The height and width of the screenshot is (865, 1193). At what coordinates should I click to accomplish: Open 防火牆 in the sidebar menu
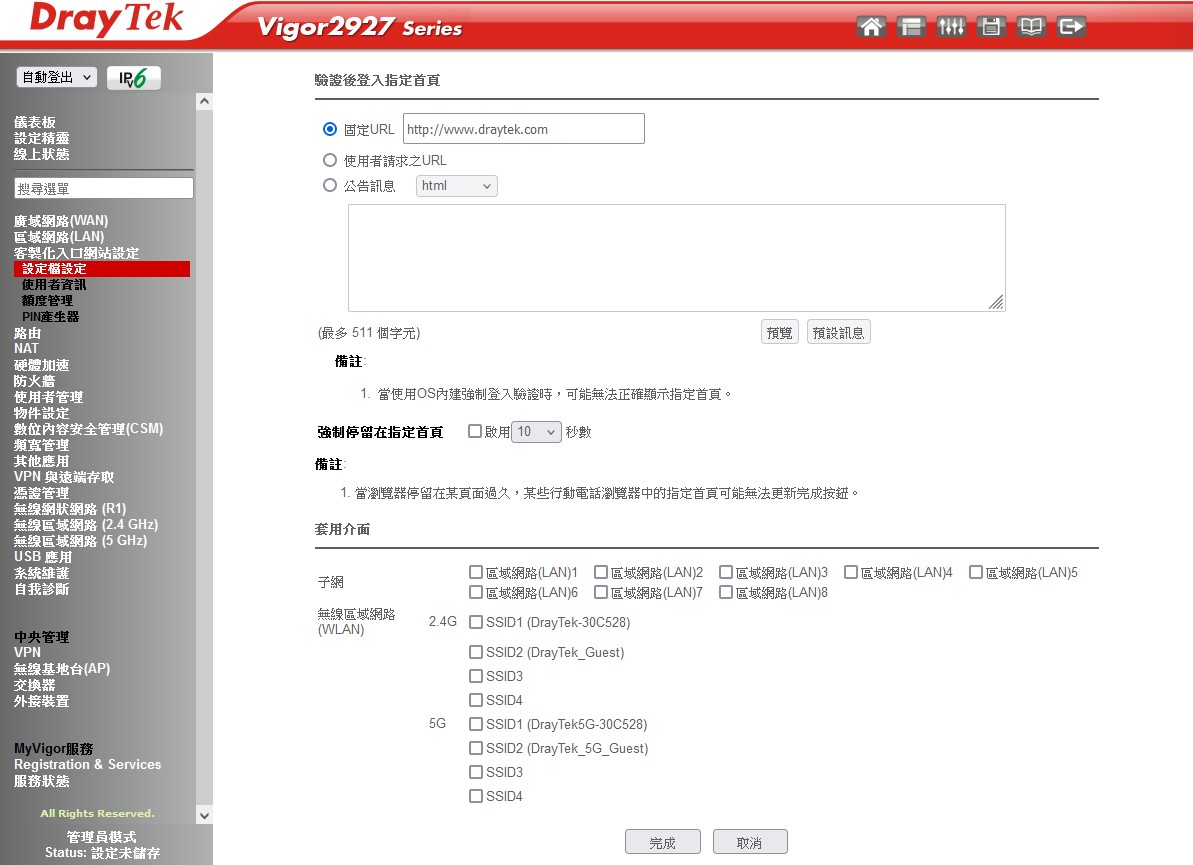tap(35, 381)
